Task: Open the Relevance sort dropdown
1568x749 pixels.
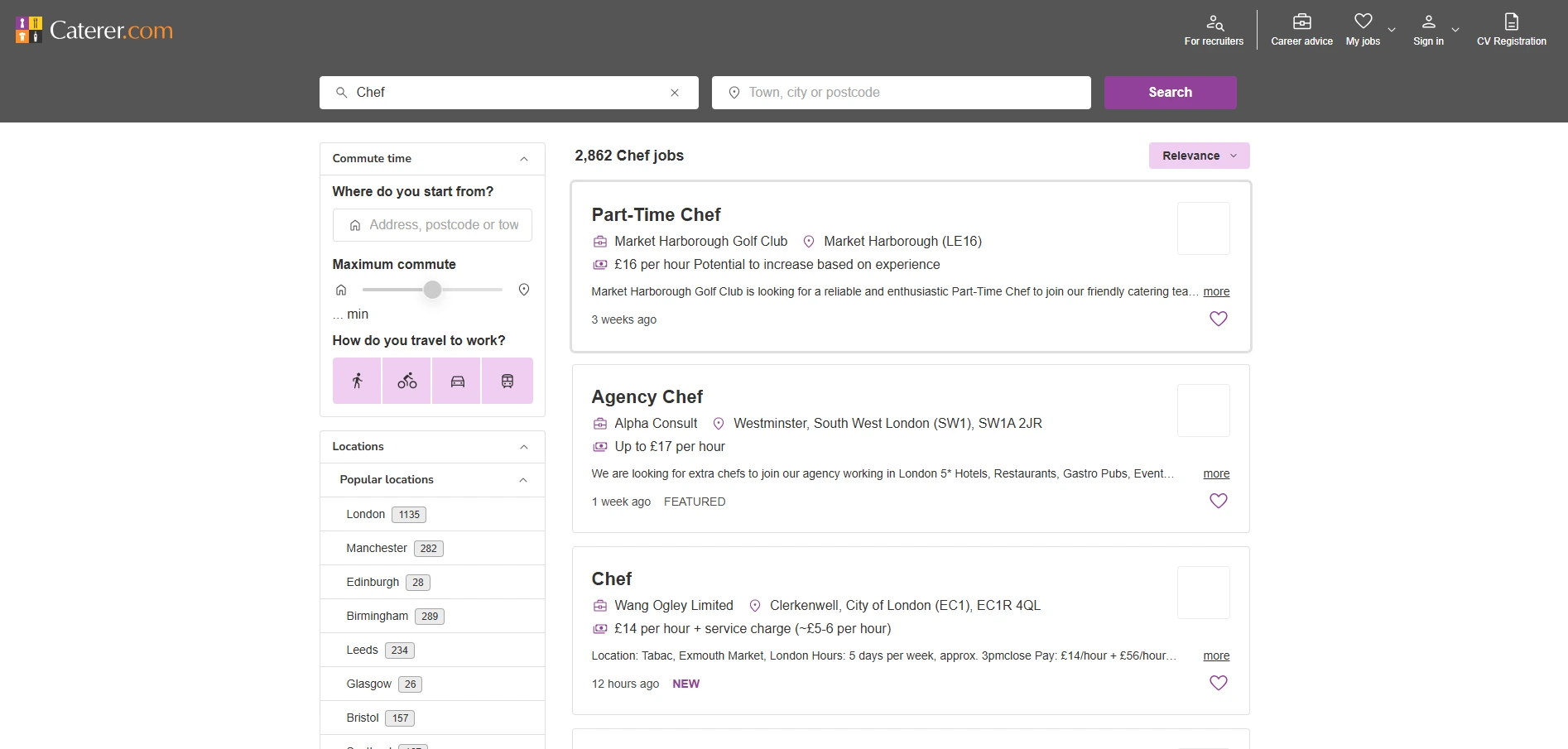Action: (x=1199, y=156)
